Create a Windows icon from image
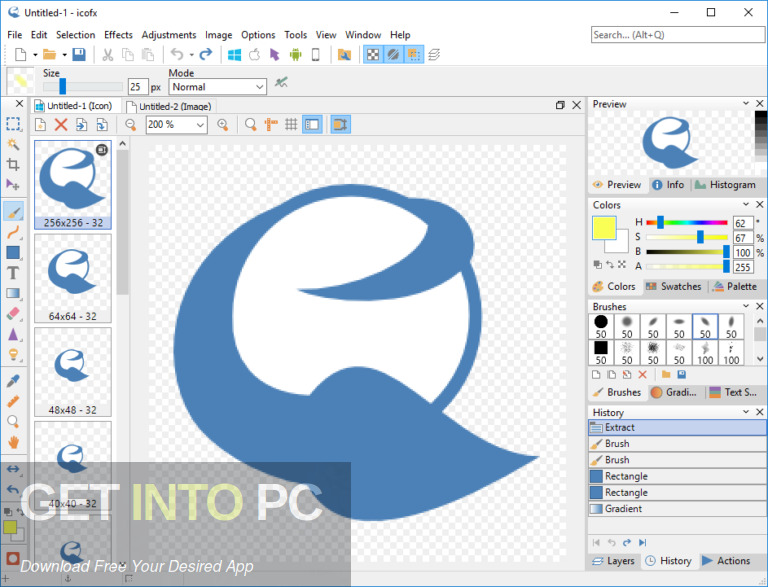The image size is (768, 587). point(234,54)
